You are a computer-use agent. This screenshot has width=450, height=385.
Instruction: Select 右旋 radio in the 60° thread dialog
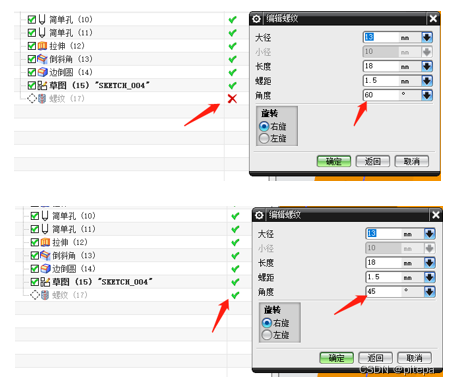tap(264, 127)
